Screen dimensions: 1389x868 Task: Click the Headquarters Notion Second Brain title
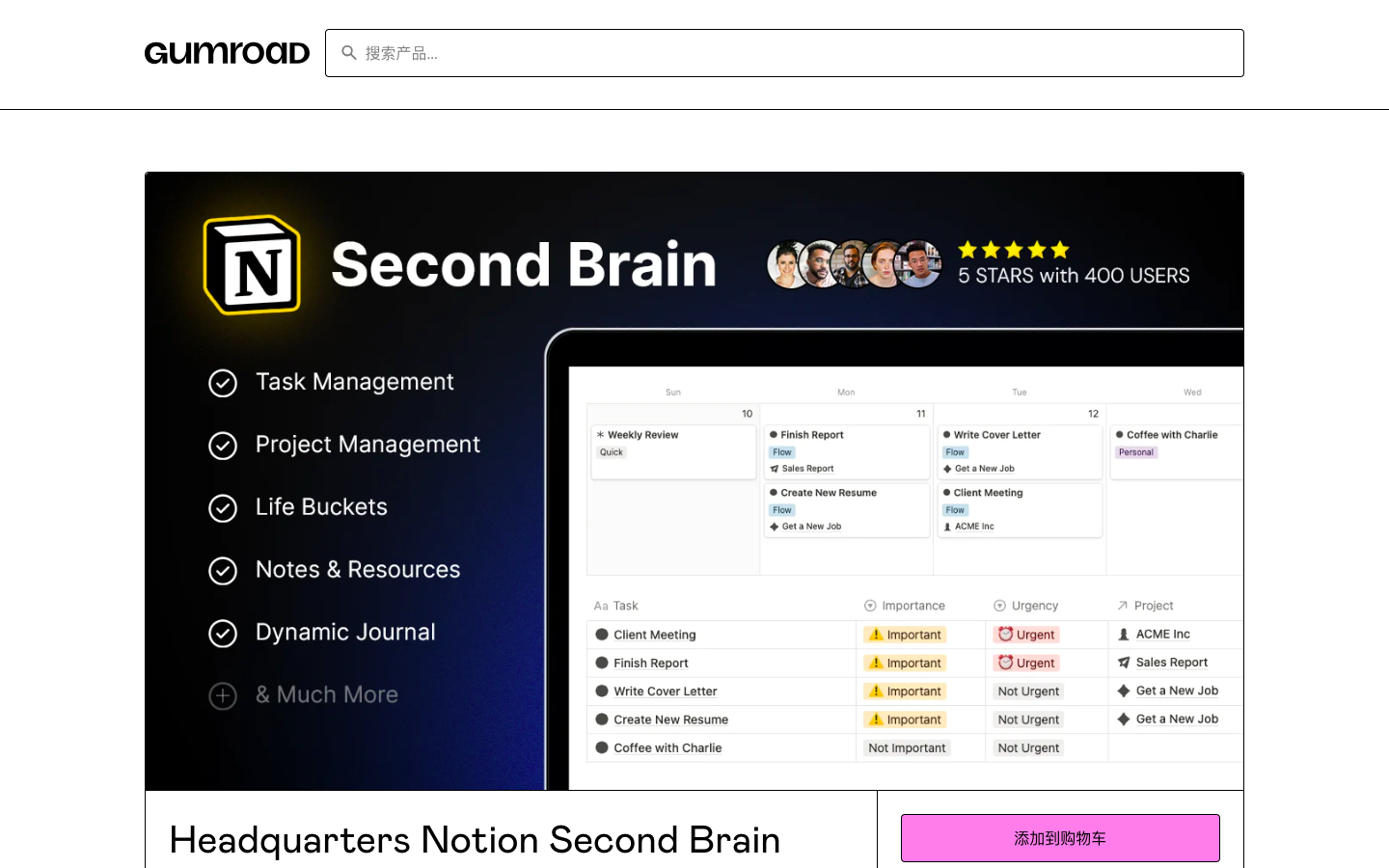475,840
